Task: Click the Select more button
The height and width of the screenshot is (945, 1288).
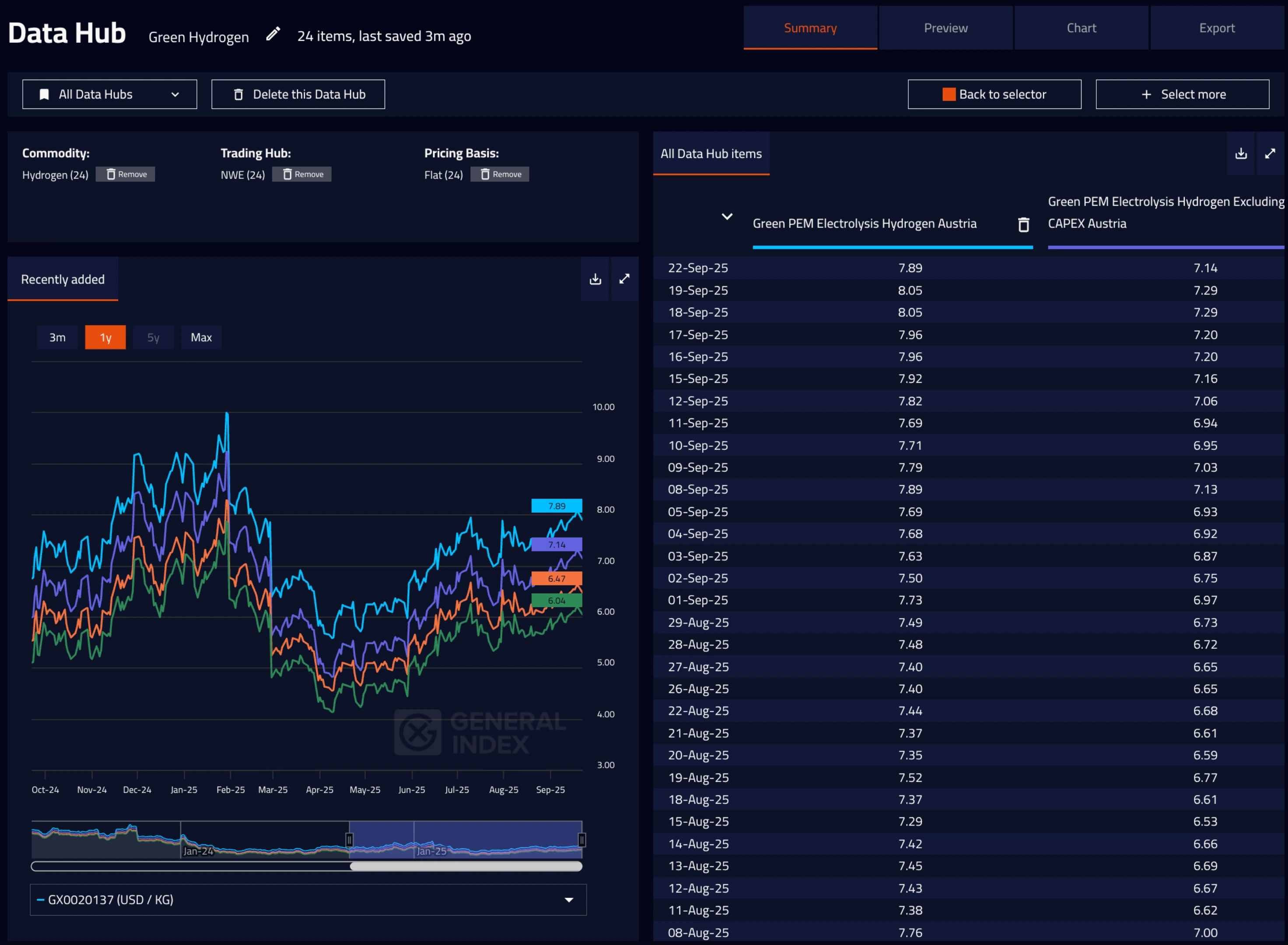Action: (x=1182, y=94)
